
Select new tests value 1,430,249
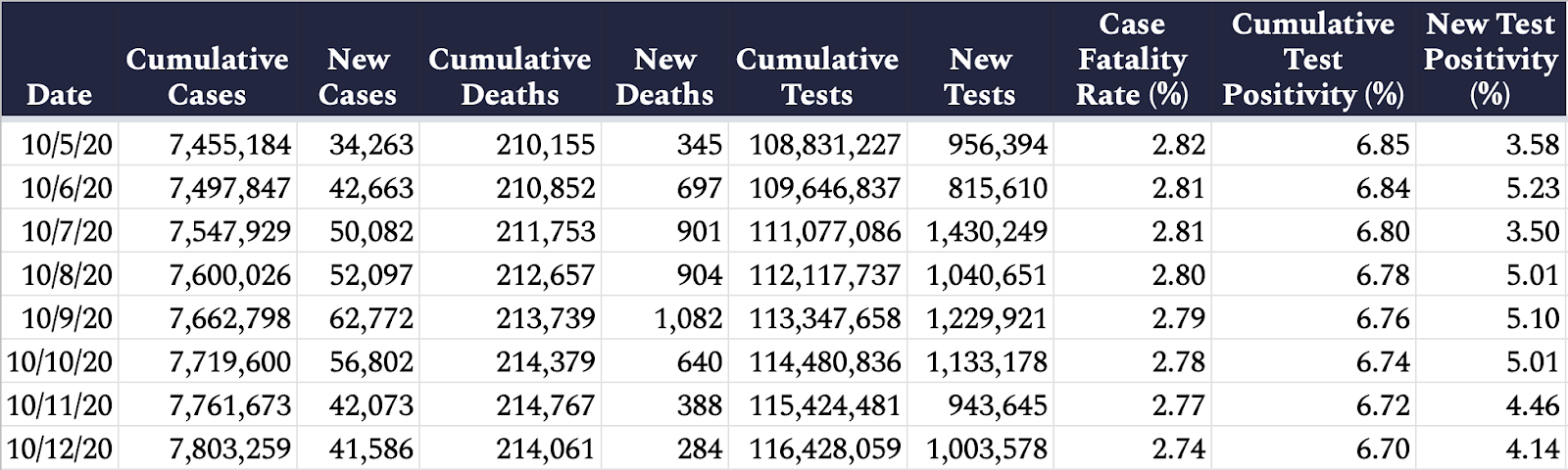(987, 232)
